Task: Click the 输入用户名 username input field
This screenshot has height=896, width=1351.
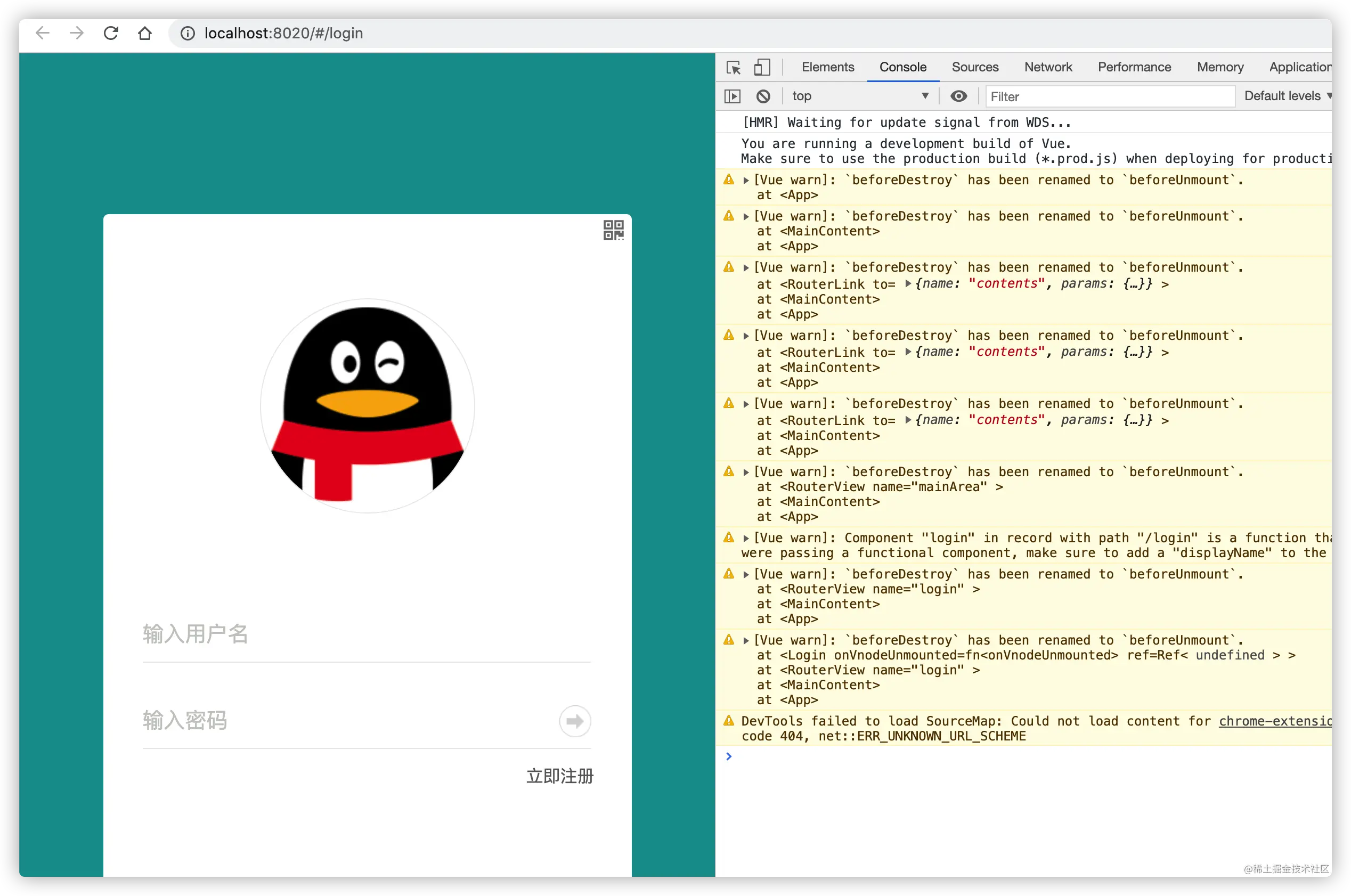Action: 367,634
